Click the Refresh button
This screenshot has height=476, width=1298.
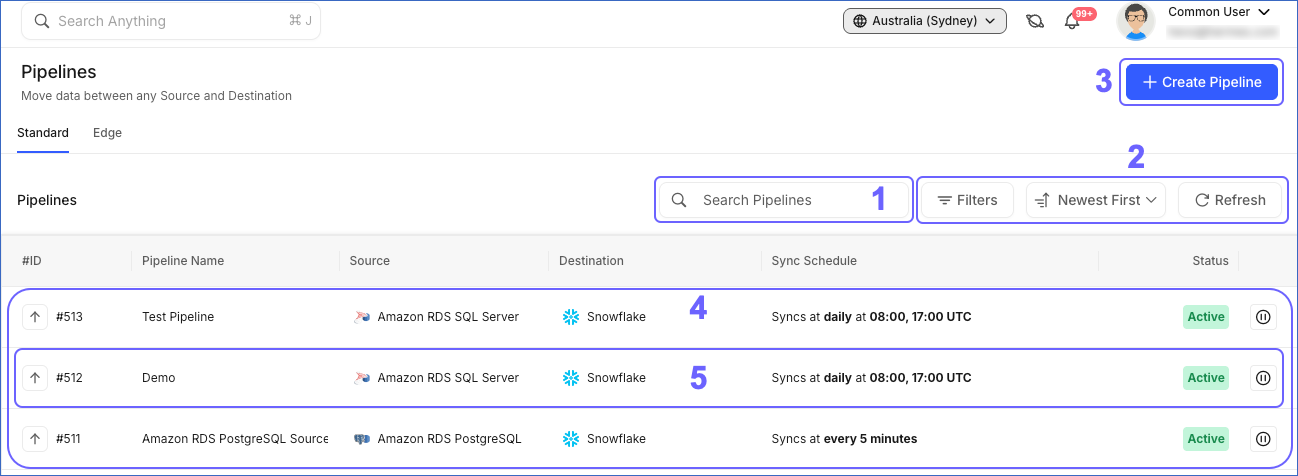coord(1229,200)
